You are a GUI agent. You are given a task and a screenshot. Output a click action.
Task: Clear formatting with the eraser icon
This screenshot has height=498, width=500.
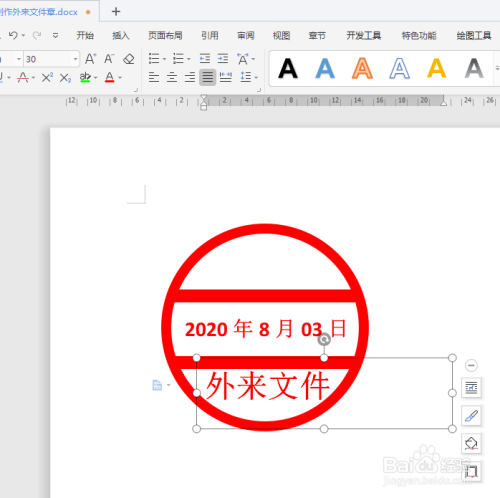tap(129, 59)
